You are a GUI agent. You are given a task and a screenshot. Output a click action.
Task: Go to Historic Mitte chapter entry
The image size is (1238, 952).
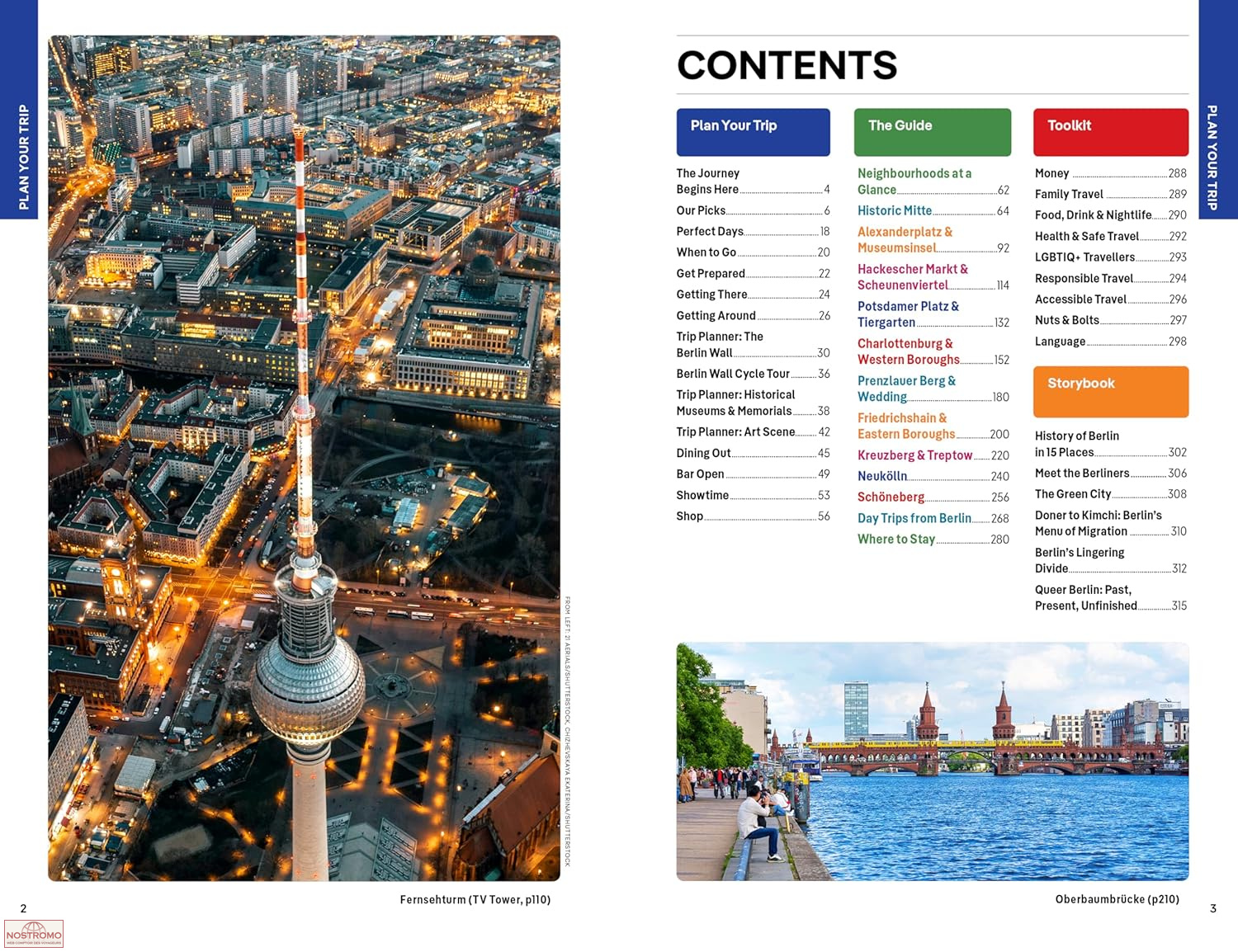895,211
